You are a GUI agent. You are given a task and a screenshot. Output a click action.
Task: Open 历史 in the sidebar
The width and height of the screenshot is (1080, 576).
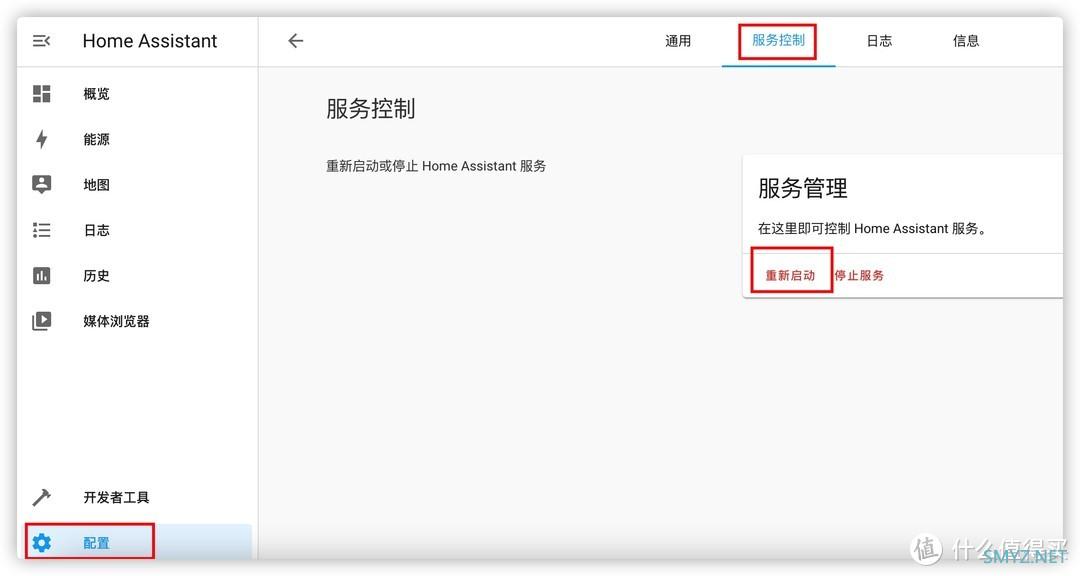coord(96,276)
